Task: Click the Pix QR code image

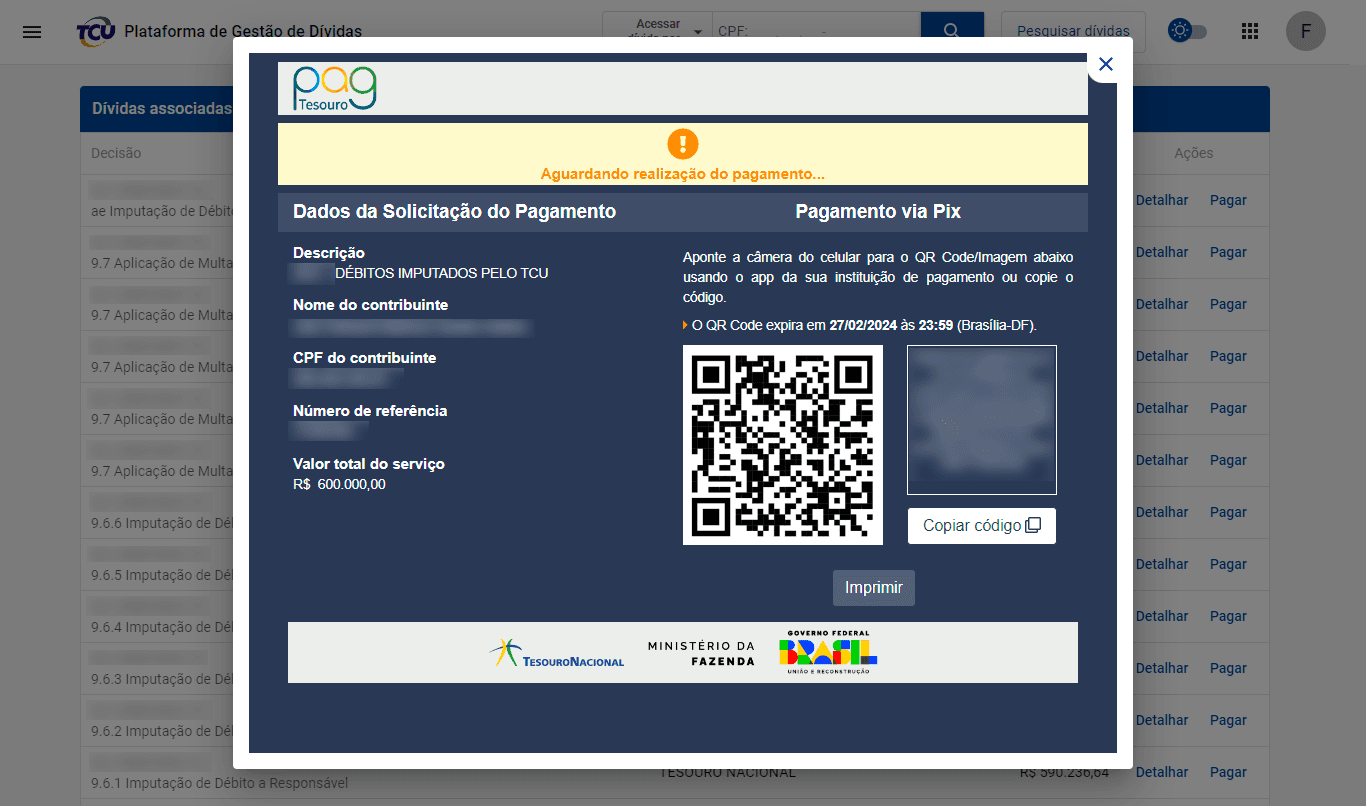Action: click(x=782, y=445)
